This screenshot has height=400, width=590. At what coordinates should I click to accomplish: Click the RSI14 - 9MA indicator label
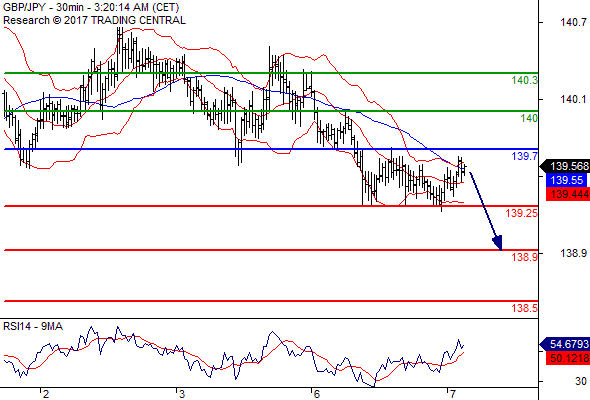point(33,326)
